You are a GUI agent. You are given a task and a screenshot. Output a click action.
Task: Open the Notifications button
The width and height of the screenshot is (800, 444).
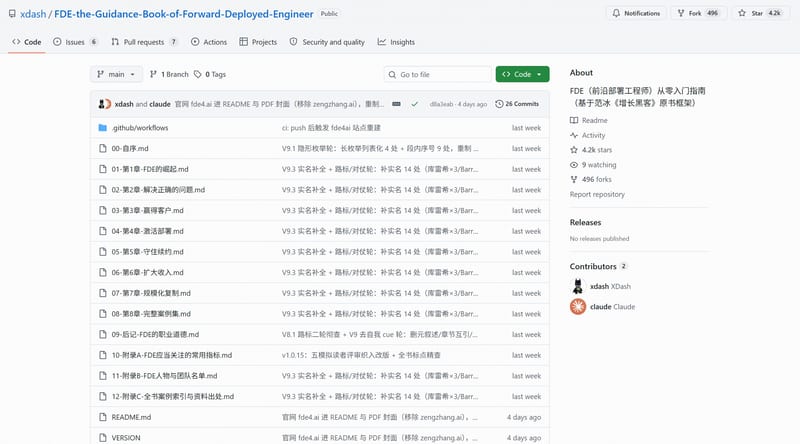coord(636,13)
